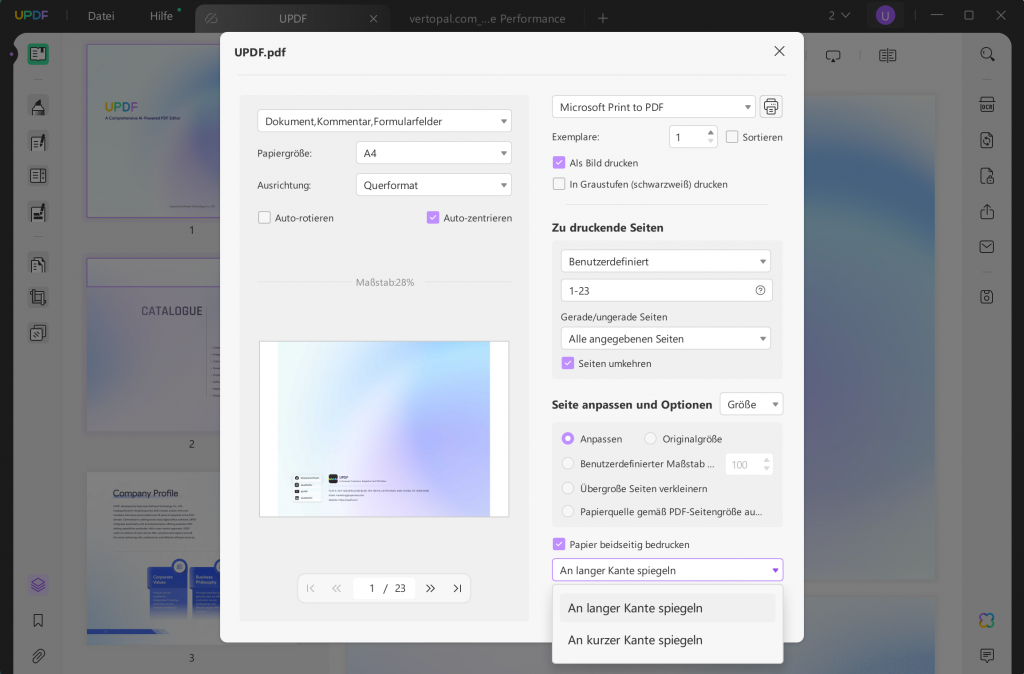1024x674 pixels.
Task: Open the Papiergröße A4 dropdown
Action: click(x=434, y=153)
